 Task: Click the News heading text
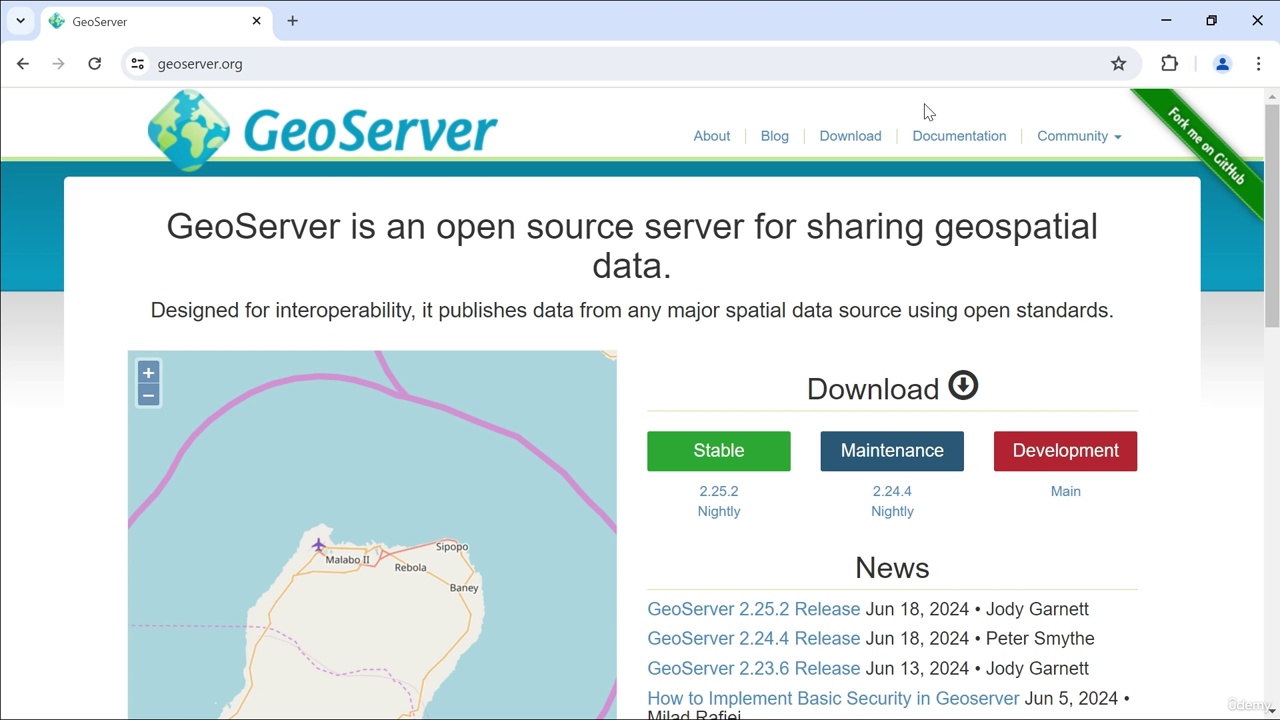tap(892, 568)
